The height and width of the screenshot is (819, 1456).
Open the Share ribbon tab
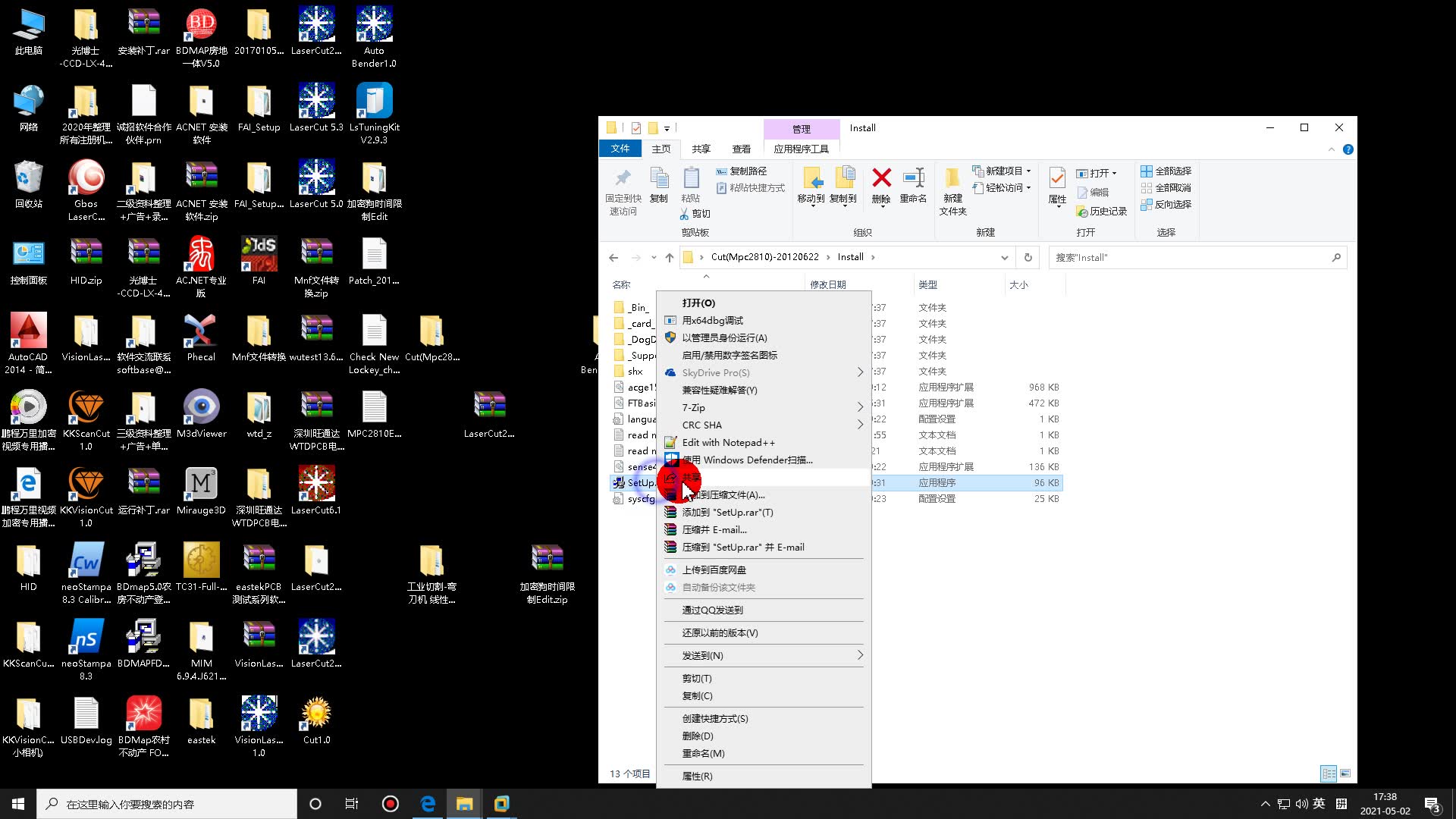pos(701,149)
